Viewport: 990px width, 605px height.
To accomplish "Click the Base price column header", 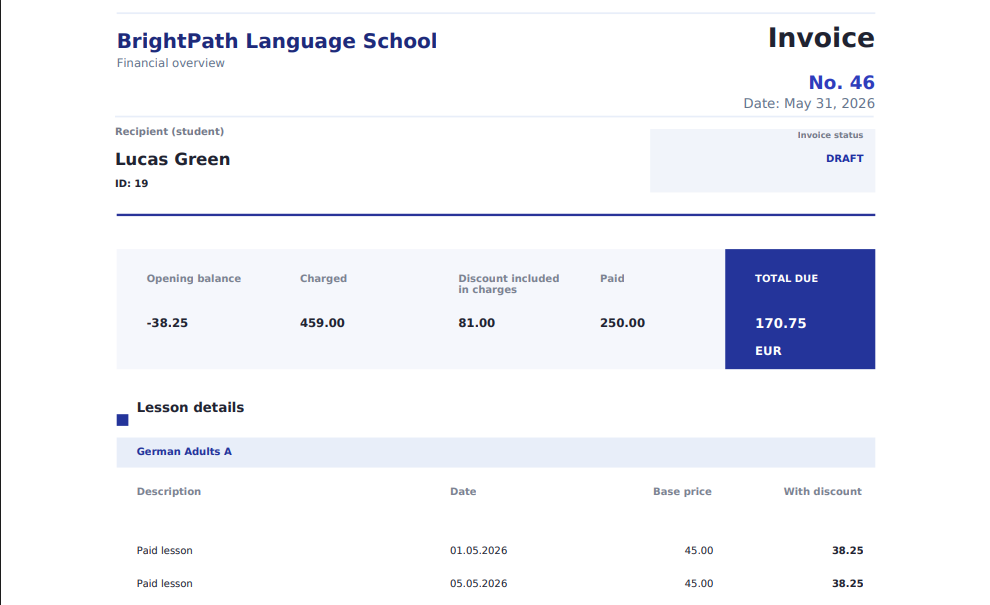I will [x=682, y=491].
